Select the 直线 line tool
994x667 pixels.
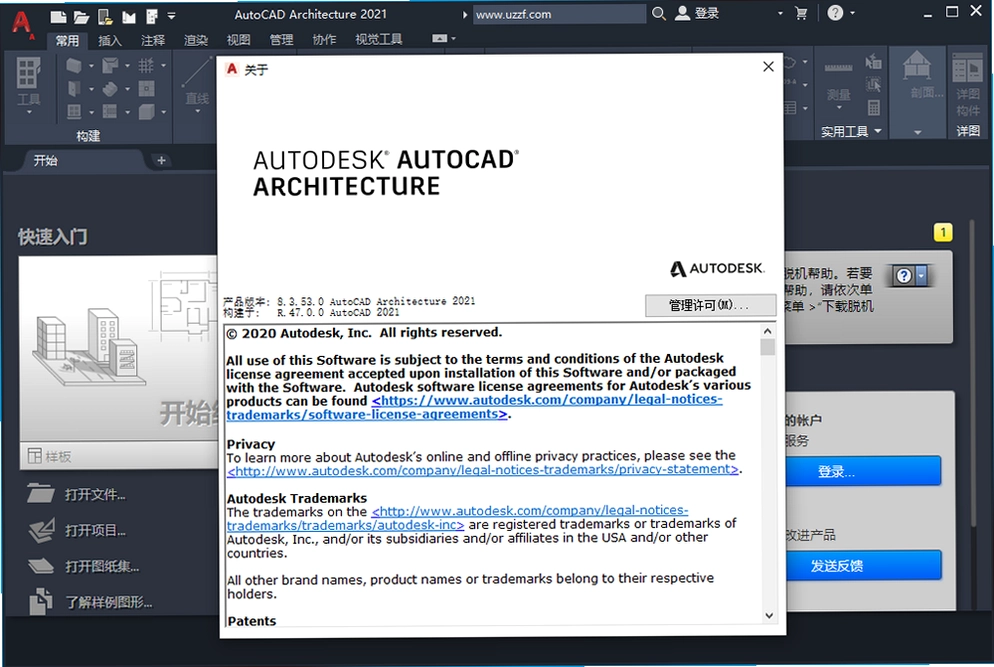pyautogui.click(x=197, y=79)
